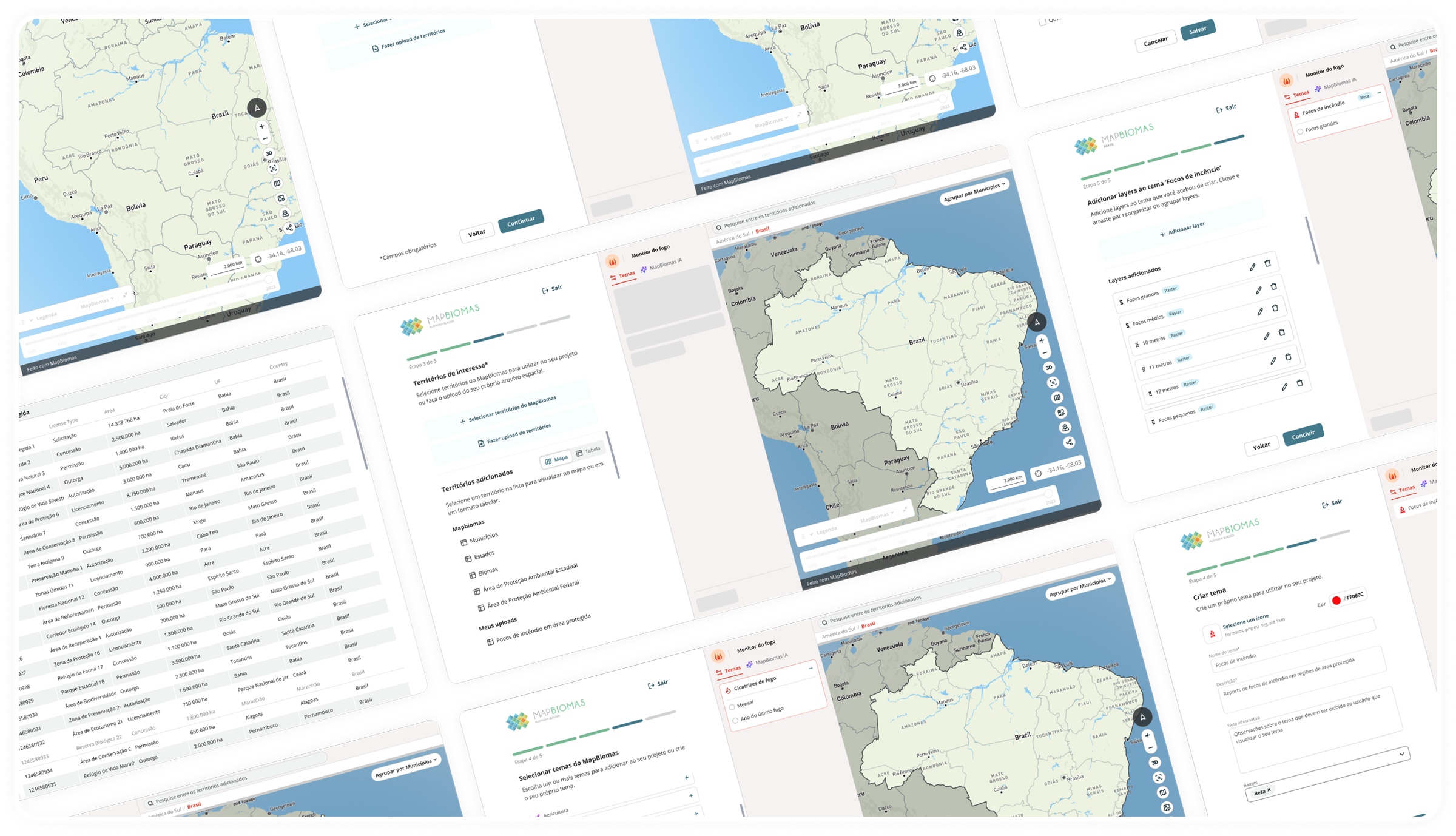Click Continuar next to Voltar
This screenshot has height=836, width=1456.
pyautogui.click(x=521, y=221)
